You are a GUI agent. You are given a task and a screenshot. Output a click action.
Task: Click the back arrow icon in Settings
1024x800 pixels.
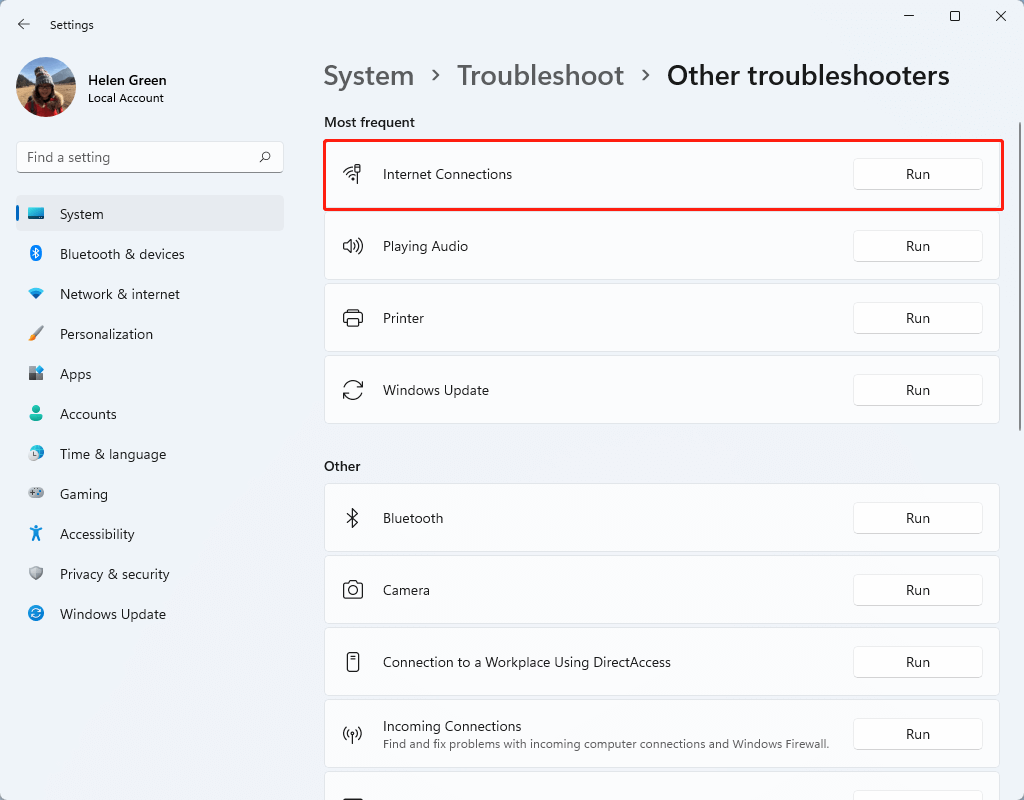(24, 24)
